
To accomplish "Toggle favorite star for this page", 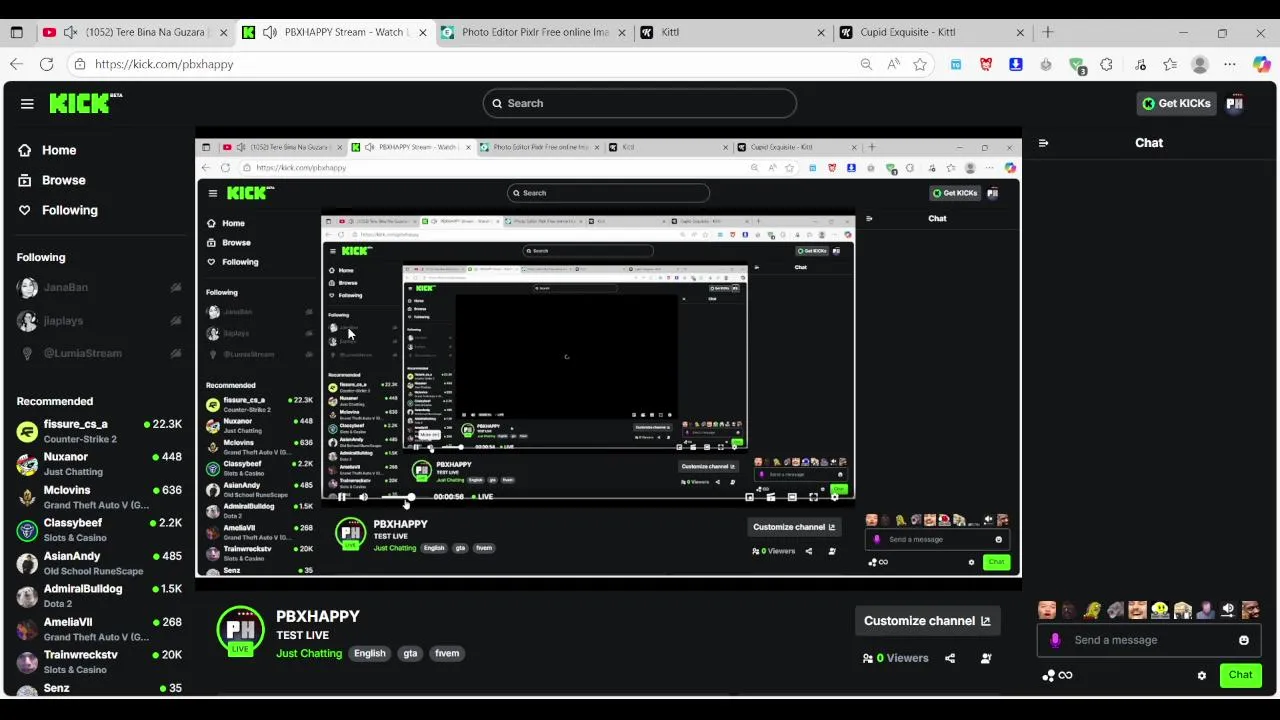I will (x=920, y=64).
